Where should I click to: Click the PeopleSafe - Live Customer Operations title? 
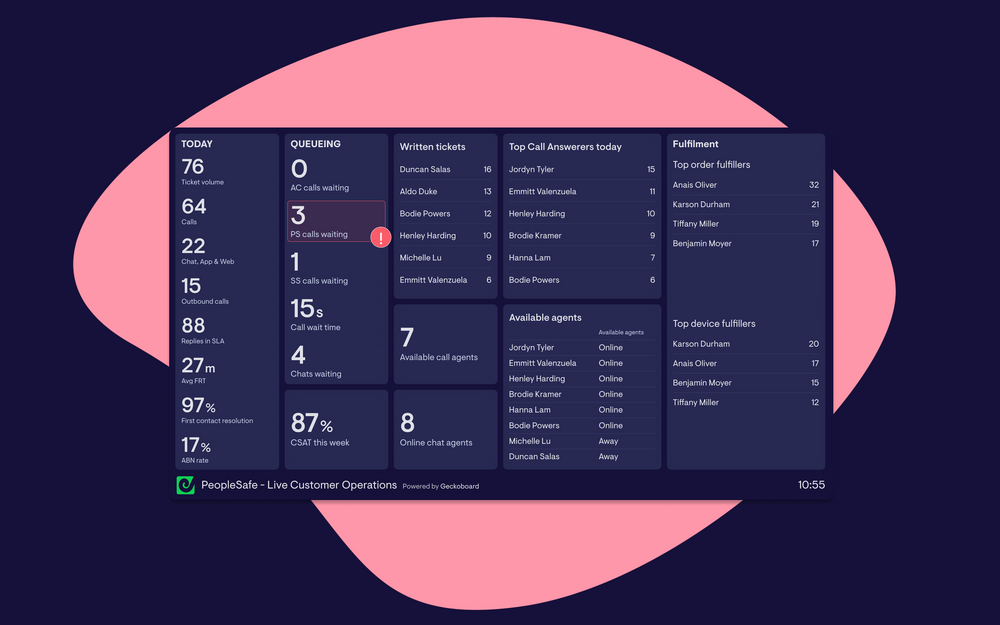click(300, 485)
